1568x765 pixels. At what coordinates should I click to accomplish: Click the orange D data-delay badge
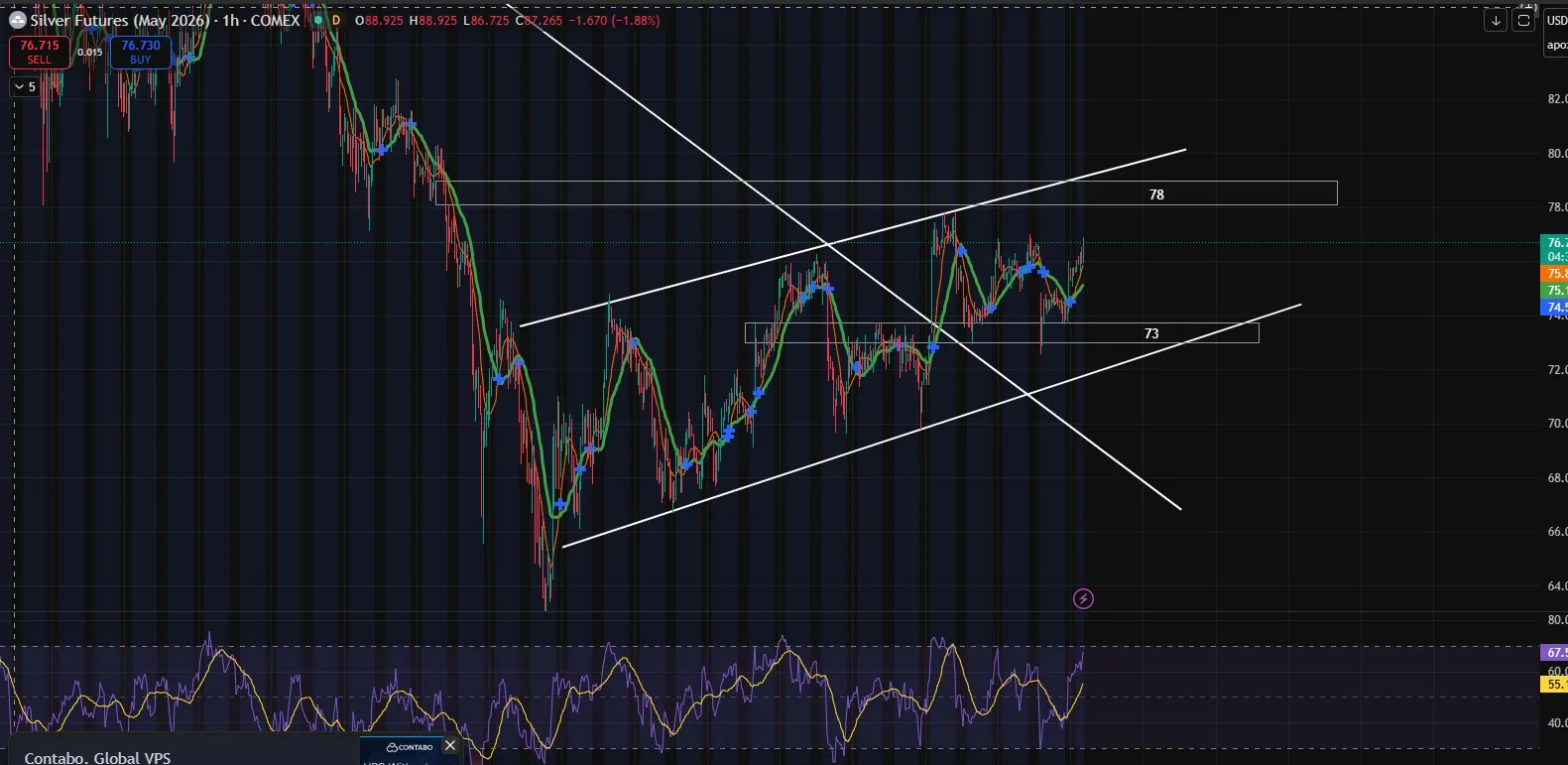[x=336, y=20]
